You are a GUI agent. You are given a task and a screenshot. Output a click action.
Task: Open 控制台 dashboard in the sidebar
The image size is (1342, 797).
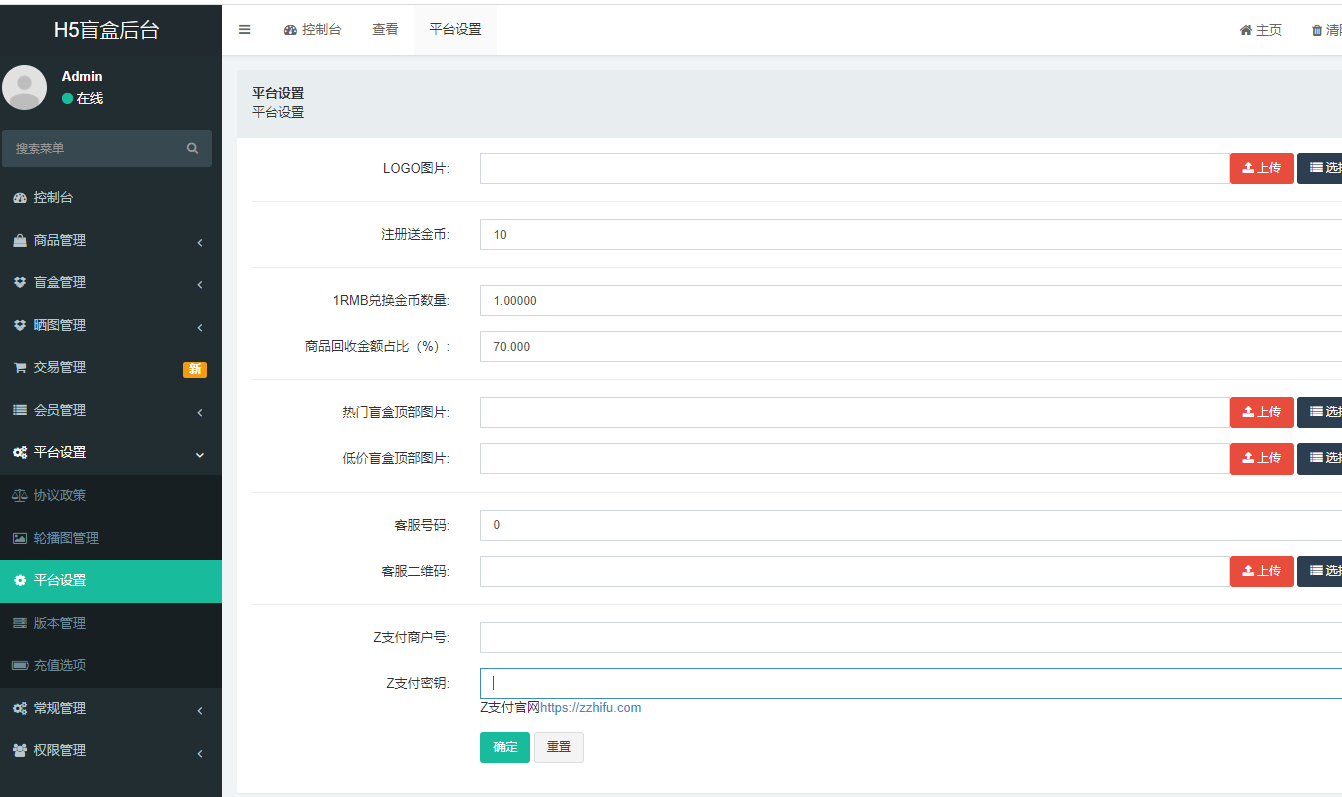tap(53, 198)
